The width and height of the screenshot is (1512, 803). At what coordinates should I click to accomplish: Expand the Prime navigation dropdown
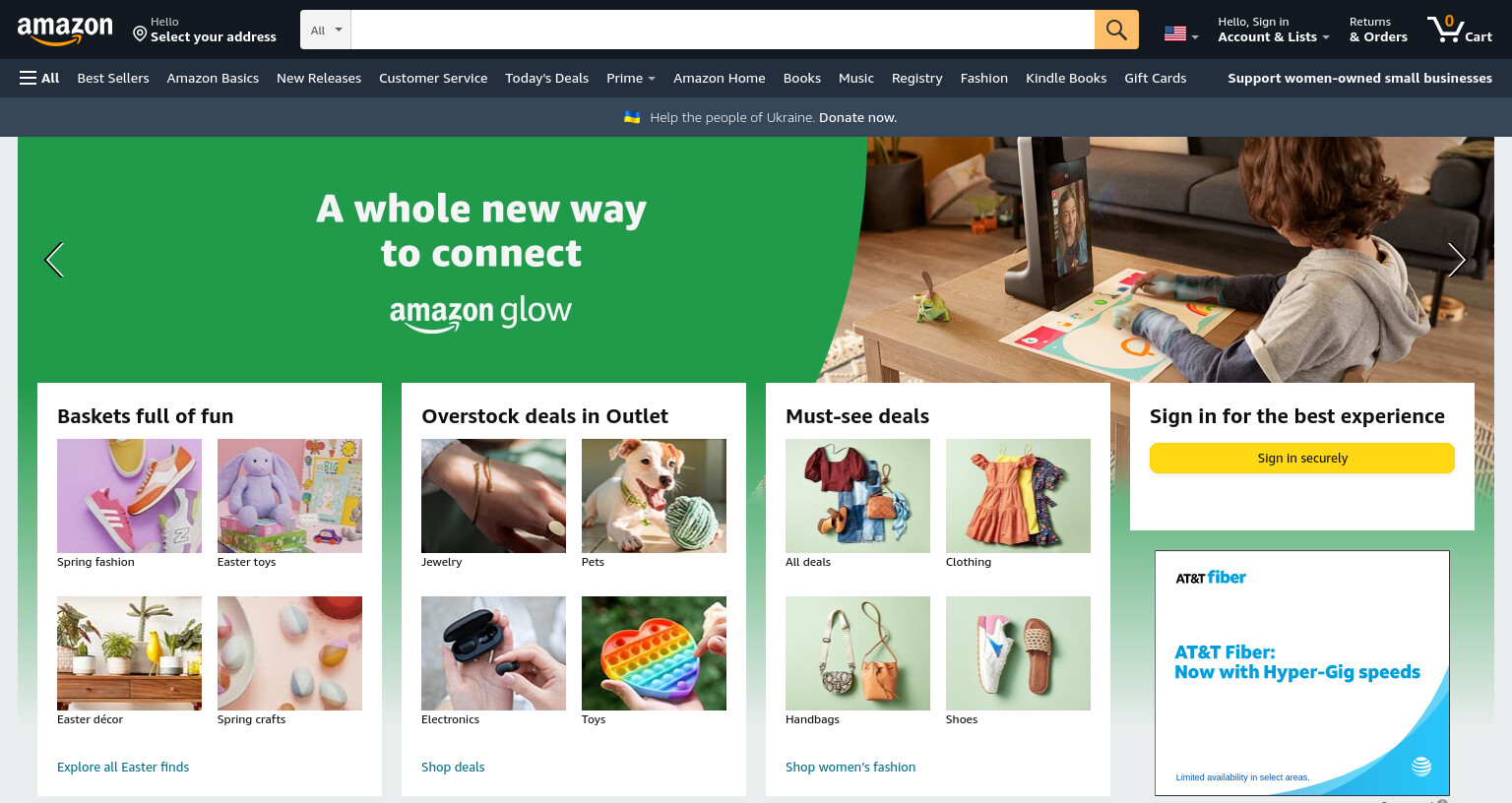click(x=631, y=78)
